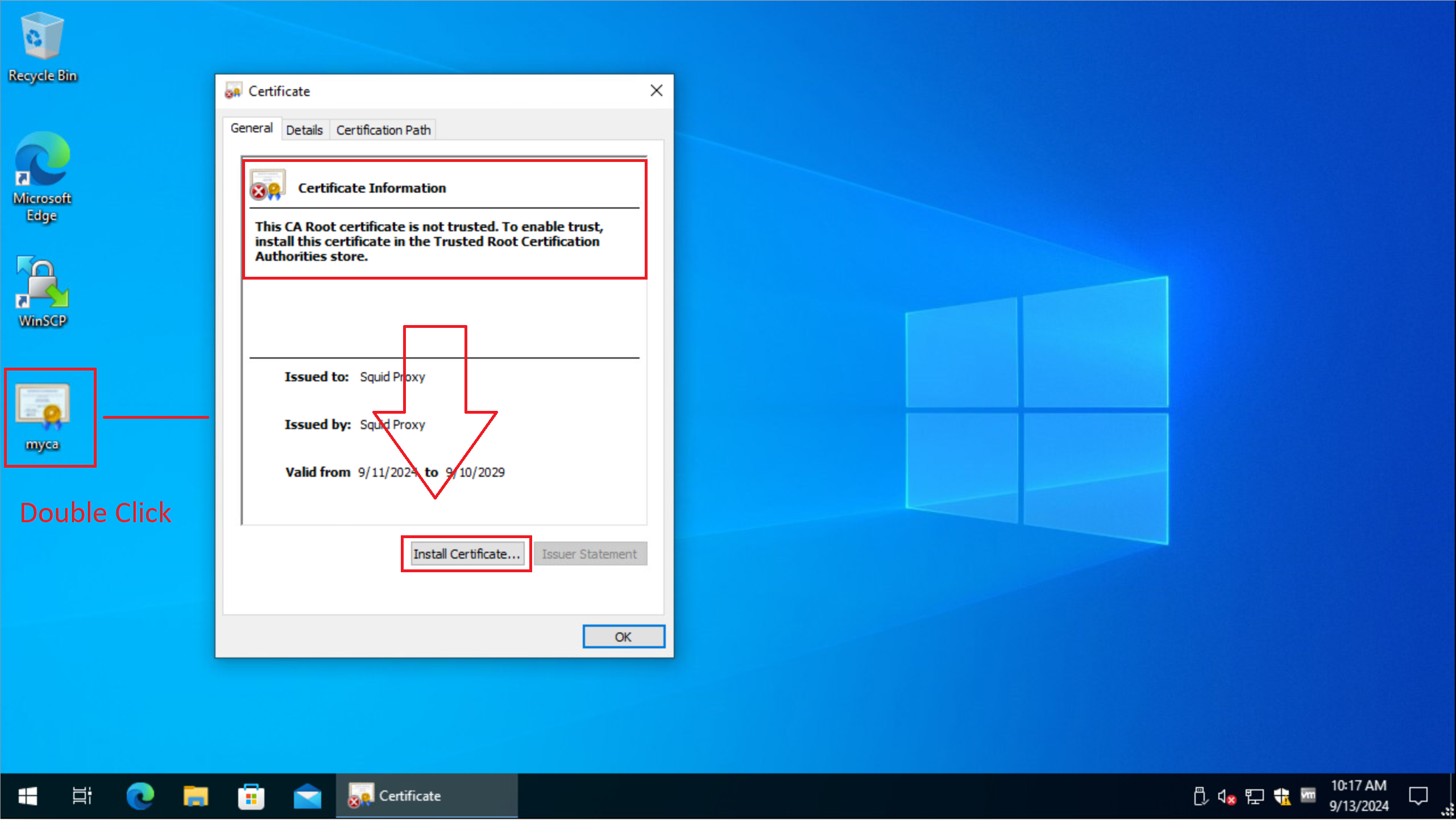Screen dimensions: 1456x820
Task: Click the untrusted certificate warning icon
Action: (267, 185)
